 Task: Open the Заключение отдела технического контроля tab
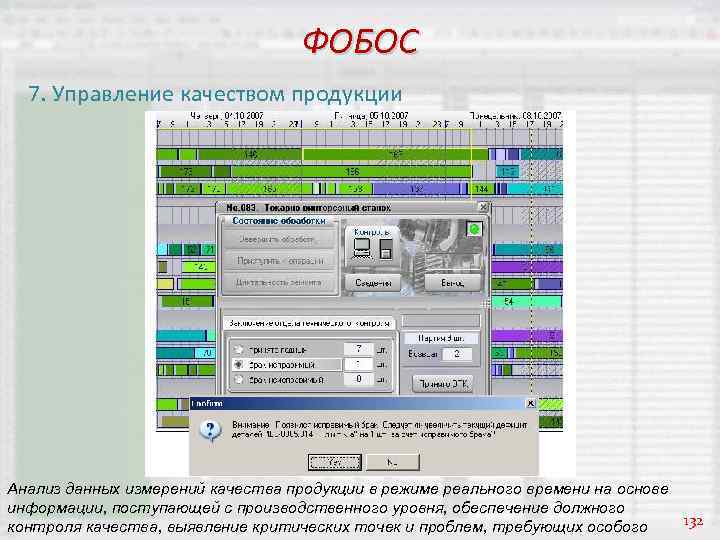pos(309,323)
